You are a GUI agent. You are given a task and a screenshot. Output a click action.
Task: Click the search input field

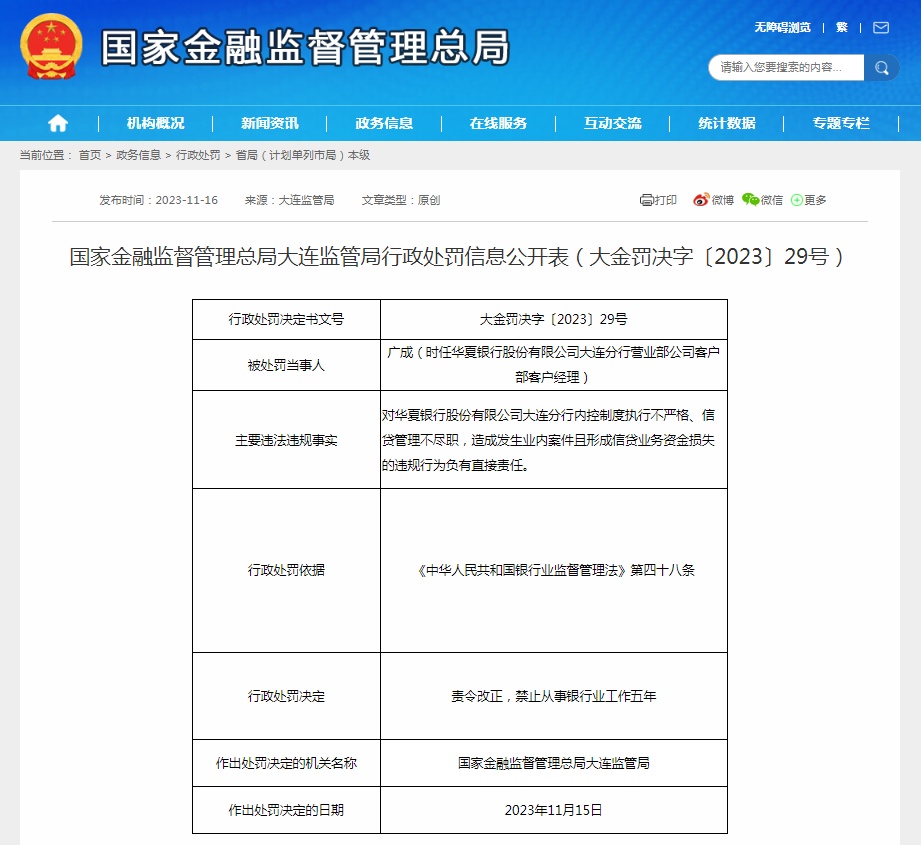(x=785, y=68)
